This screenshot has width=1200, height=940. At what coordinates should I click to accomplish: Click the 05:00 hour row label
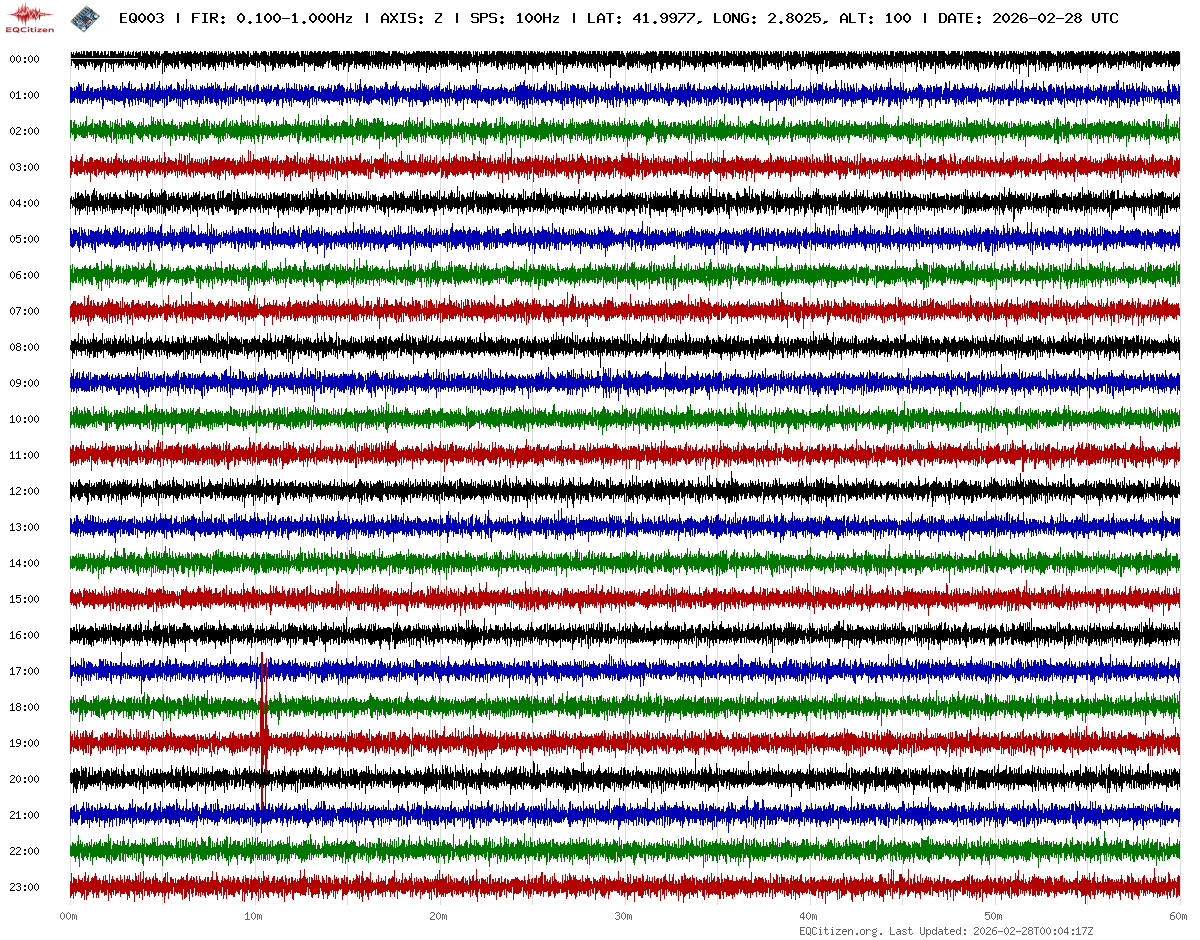[24, 239]
